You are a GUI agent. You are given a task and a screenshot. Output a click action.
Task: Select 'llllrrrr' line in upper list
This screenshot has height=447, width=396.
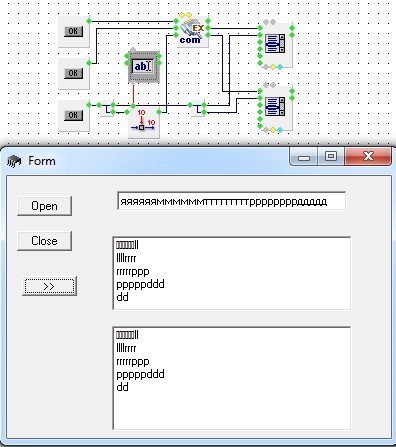point(126,258)
